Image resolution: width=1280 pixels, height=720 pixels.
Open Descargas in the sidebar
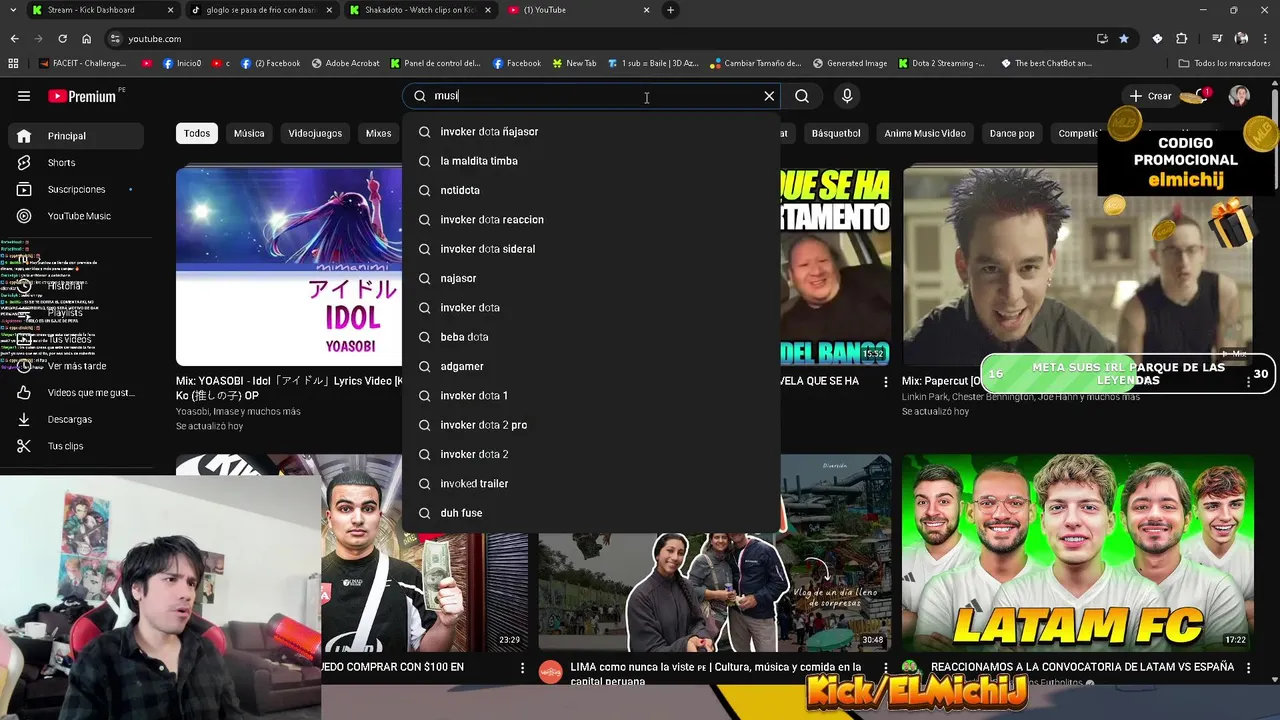point(76,419)
